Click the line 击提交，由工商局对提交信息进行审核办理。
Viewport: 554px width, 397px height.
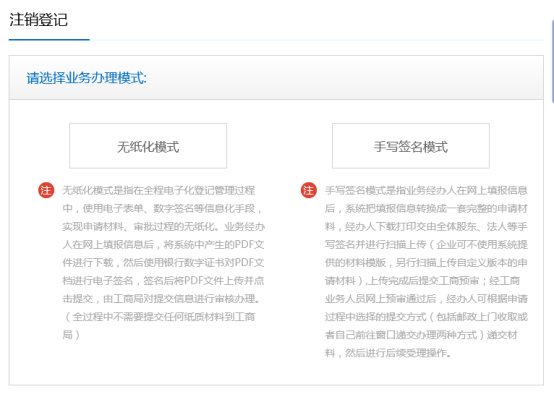[x=162, y=299]
